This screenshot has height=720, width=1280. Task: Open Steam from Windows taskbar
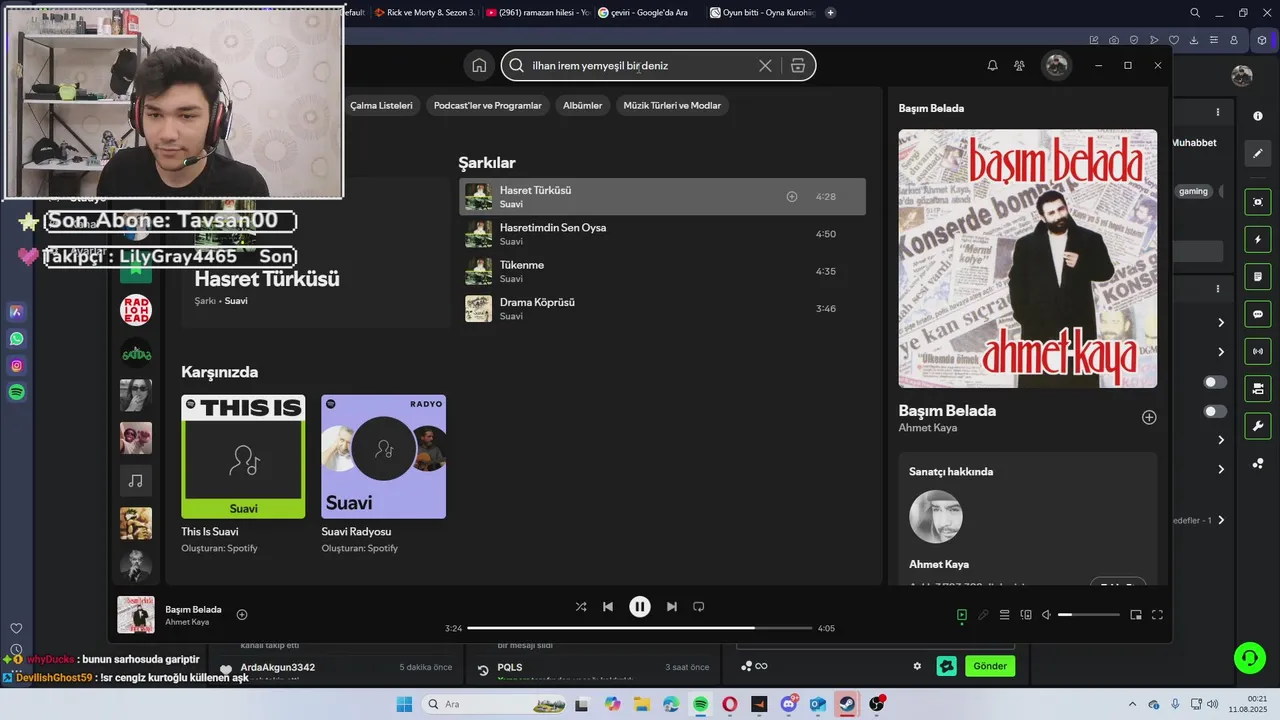847,704
